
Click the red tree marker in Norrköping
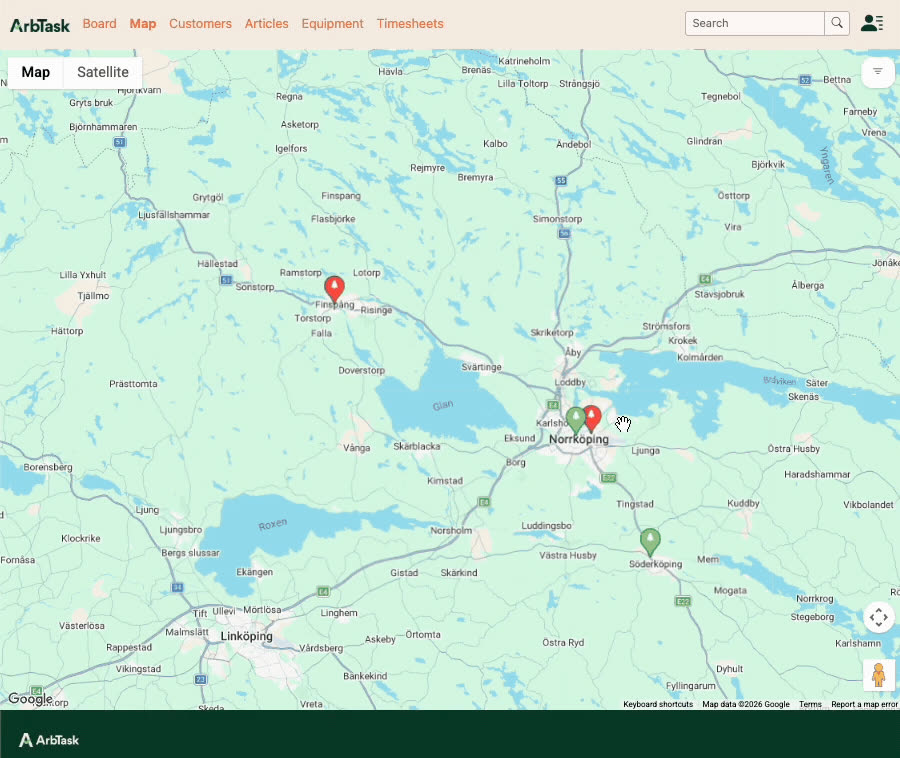592,418
